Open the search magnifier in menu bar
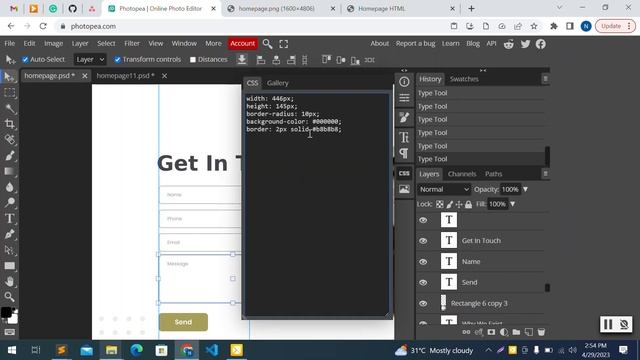The width and height of the screenshot is (640, 360). point(267,44)
